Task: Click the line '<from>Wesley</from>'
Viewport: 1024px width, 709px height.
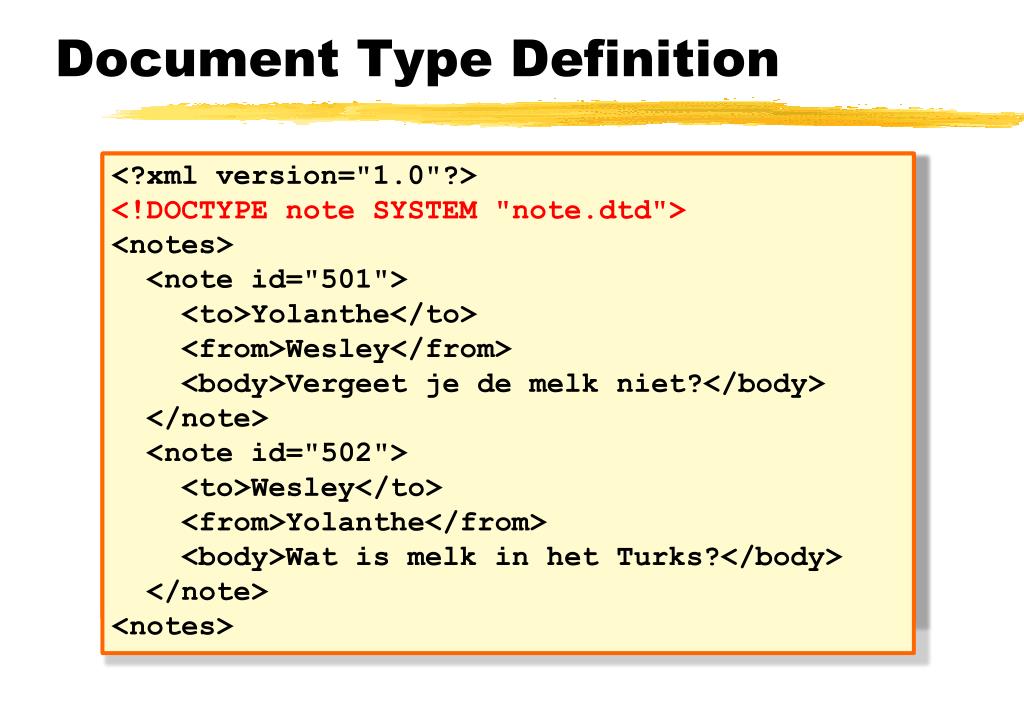Action: point(346,349)
